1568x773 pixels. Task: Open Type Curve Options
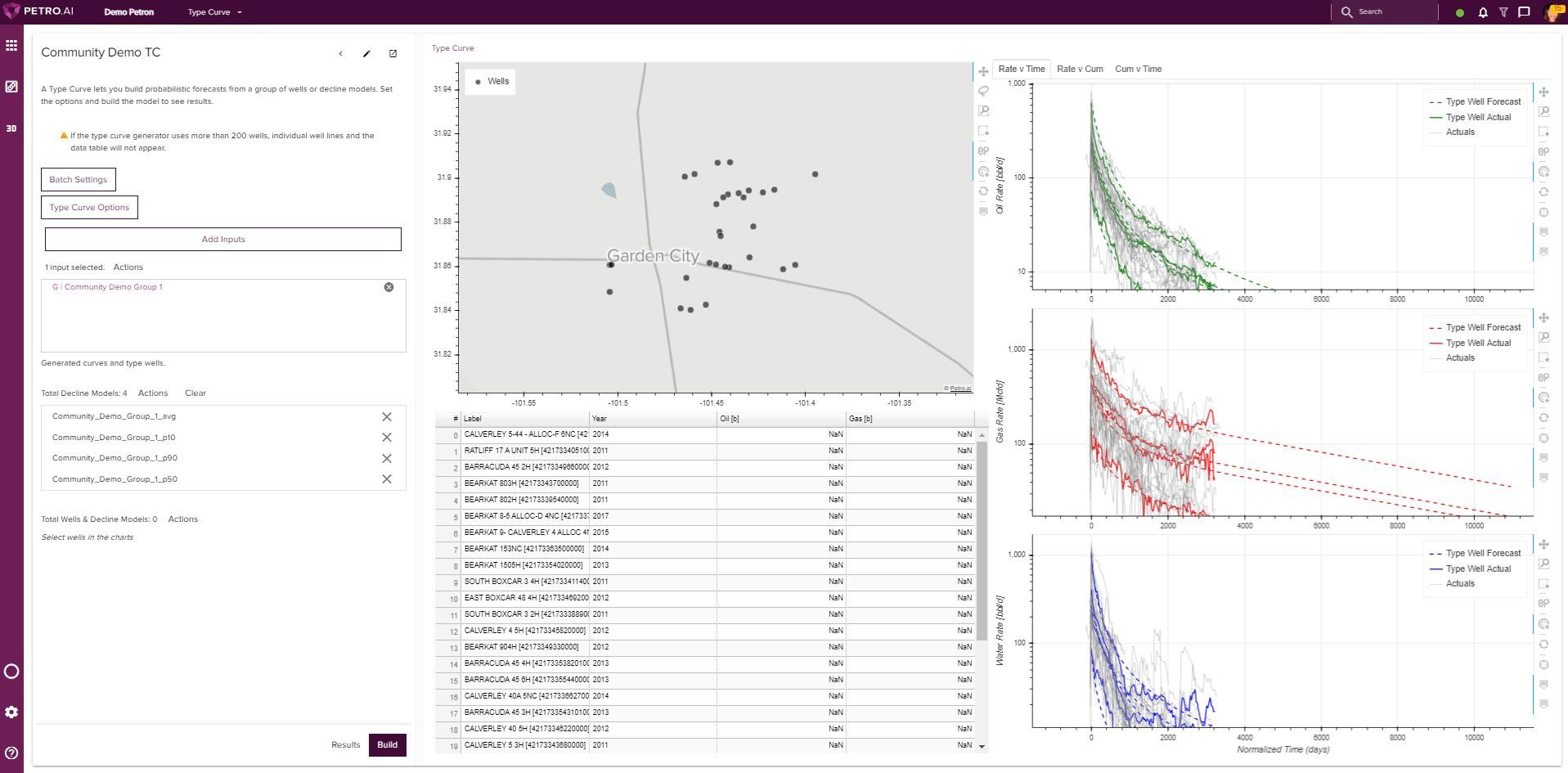[x=90, y=208]
